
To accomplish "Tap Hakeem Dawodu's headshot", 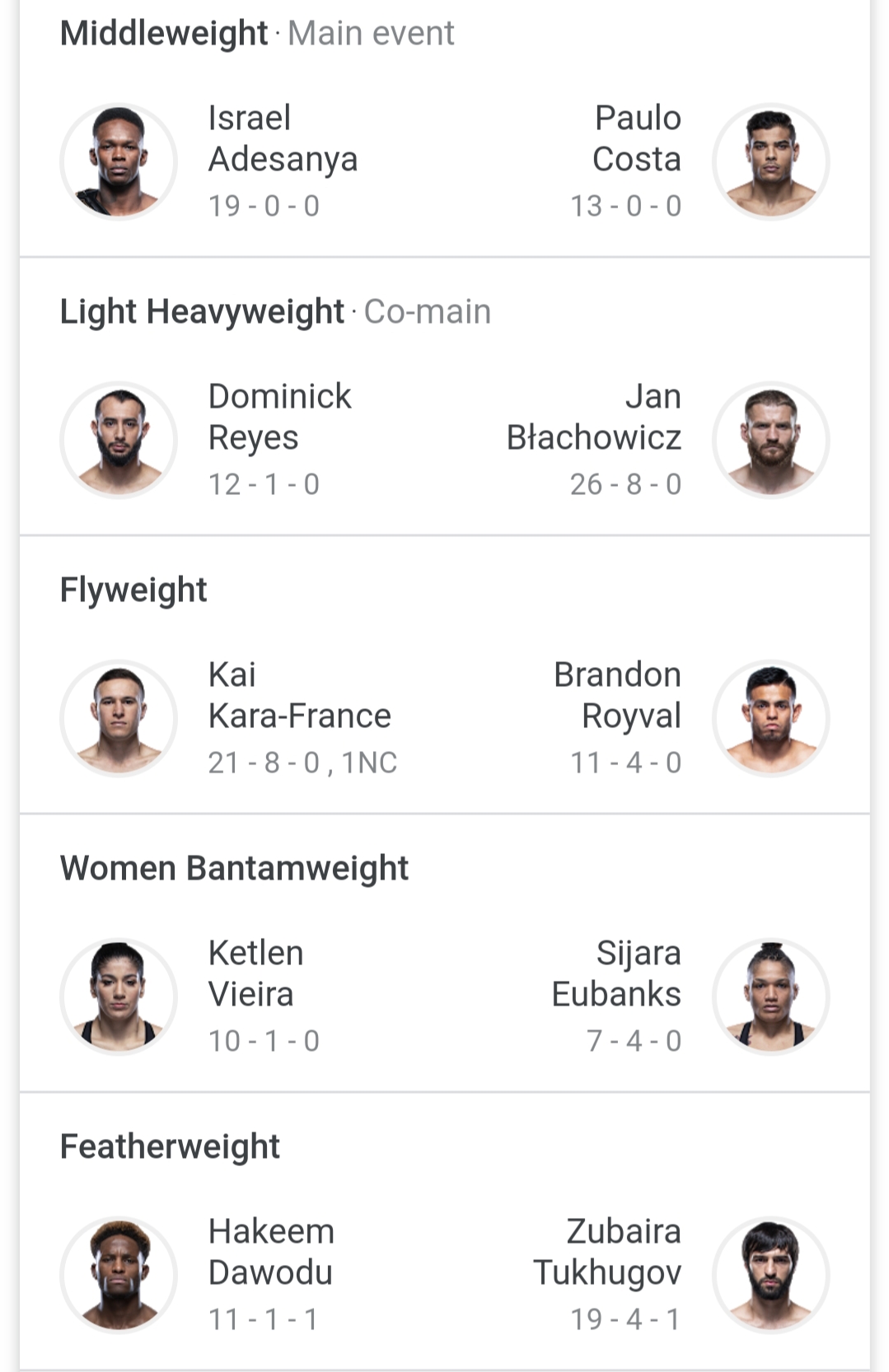I will (119, 1275).
